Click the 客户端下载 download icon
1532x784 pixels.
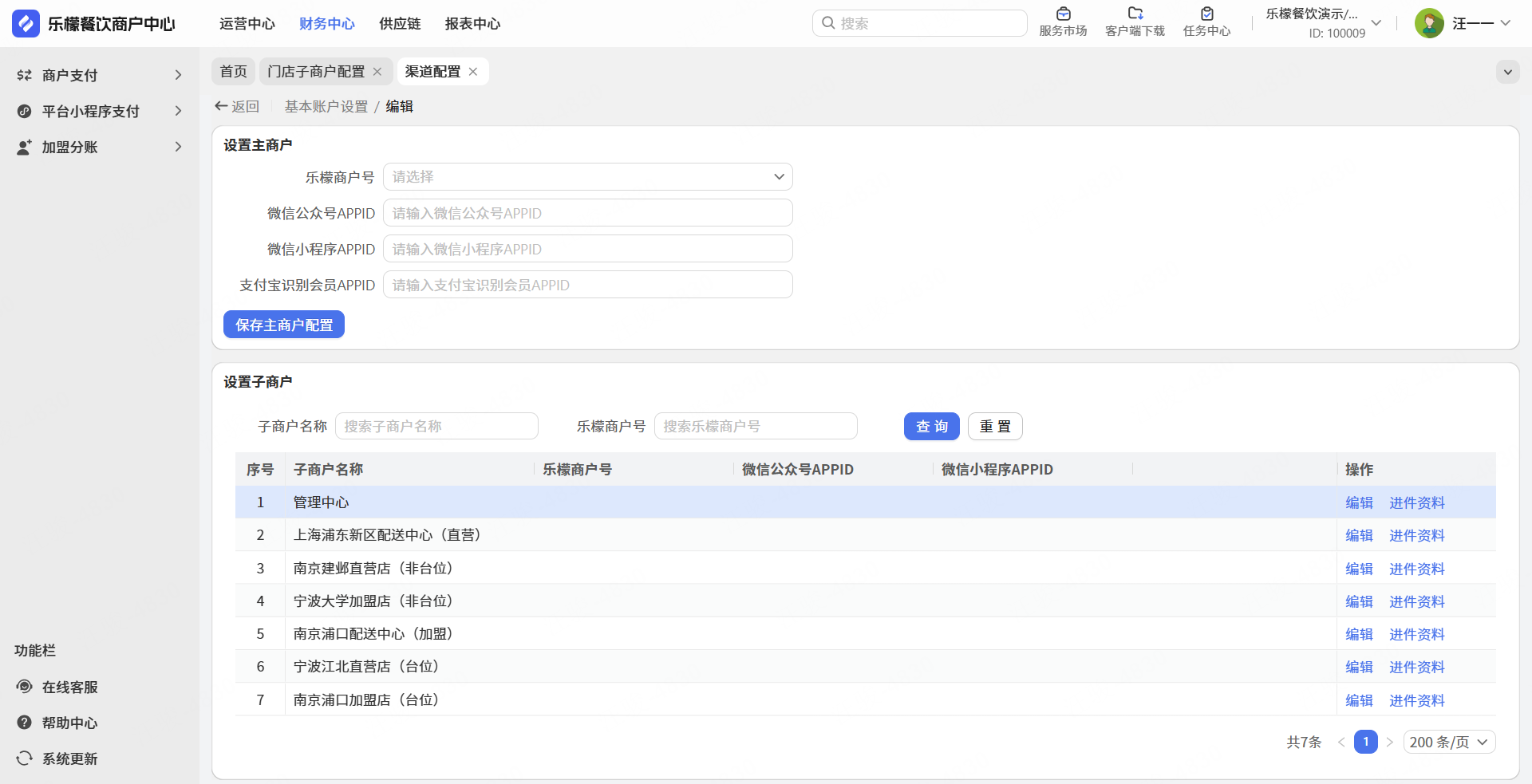click(1135, 14)
